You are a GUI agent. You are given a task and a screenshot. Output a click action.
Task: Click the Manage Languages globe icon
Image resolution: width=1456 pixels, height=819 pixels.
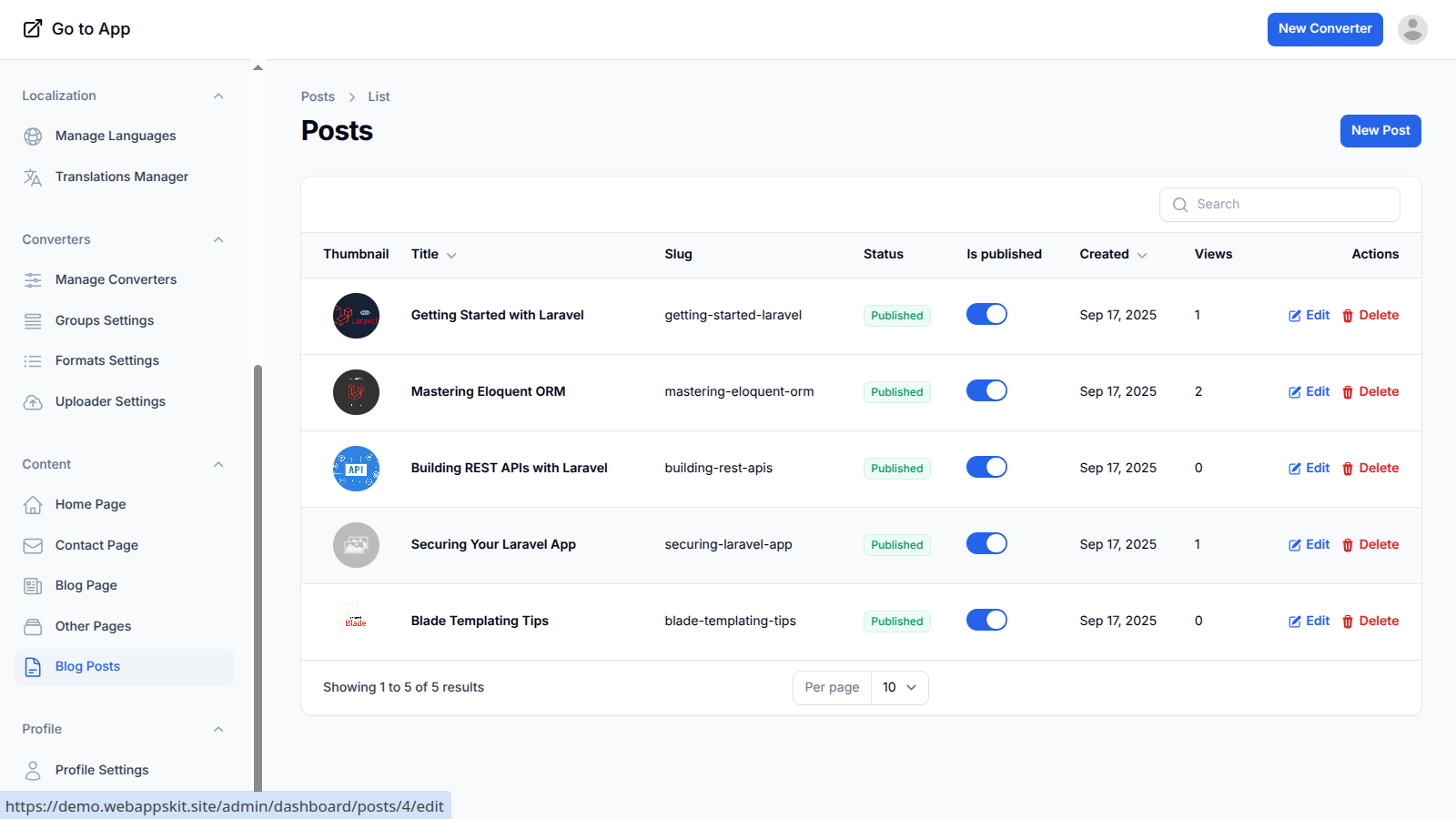(33, 136)
